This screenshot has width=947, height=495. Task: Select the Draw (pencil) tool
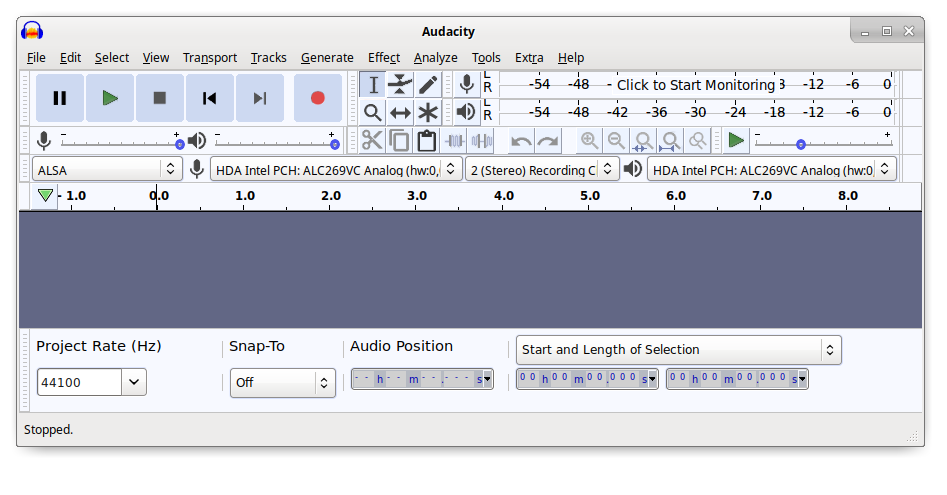(428, 85)
